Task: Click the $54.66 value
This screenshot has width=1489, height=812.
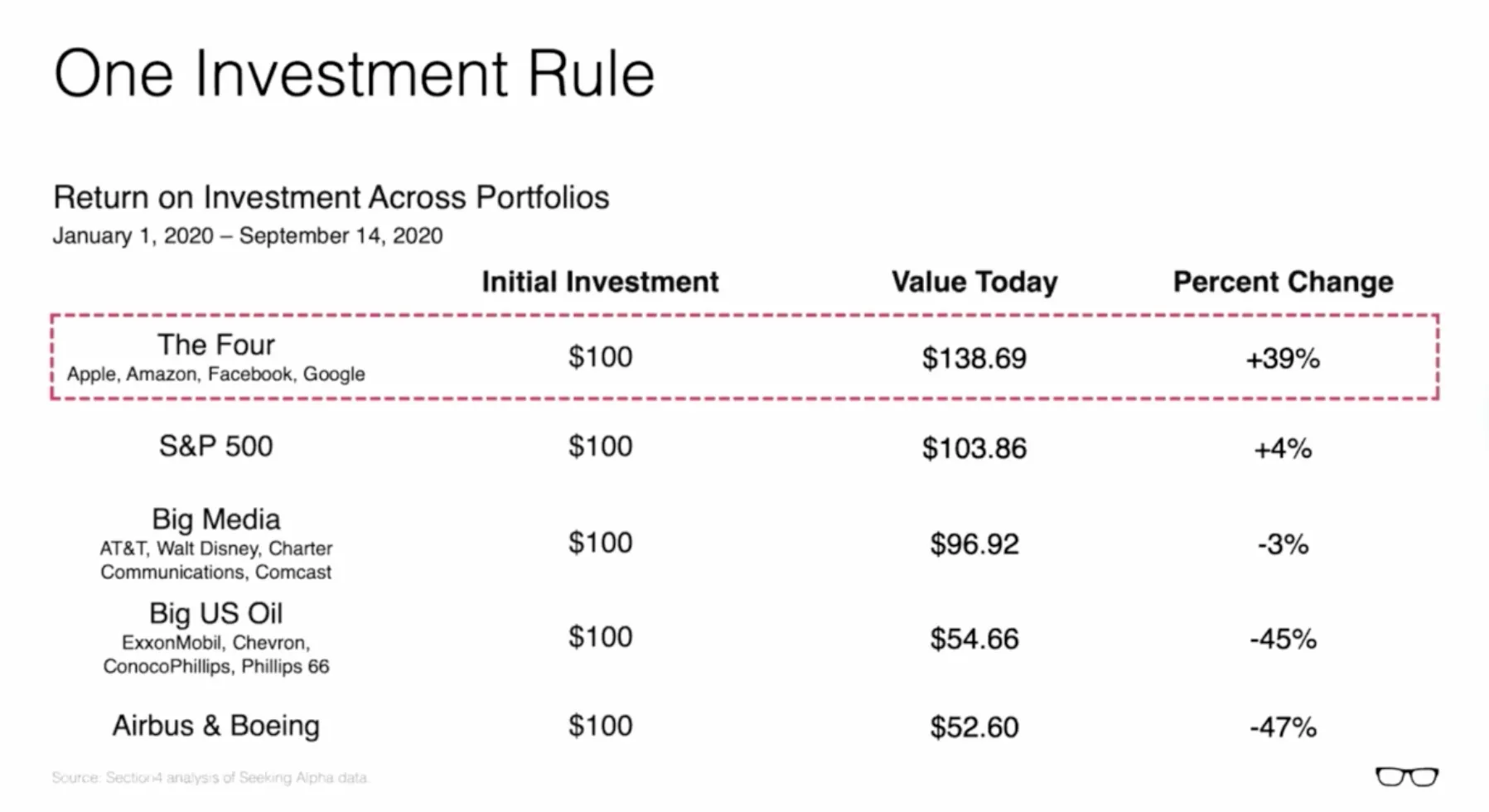Action: pyautogui.click(x=974, y=639)
